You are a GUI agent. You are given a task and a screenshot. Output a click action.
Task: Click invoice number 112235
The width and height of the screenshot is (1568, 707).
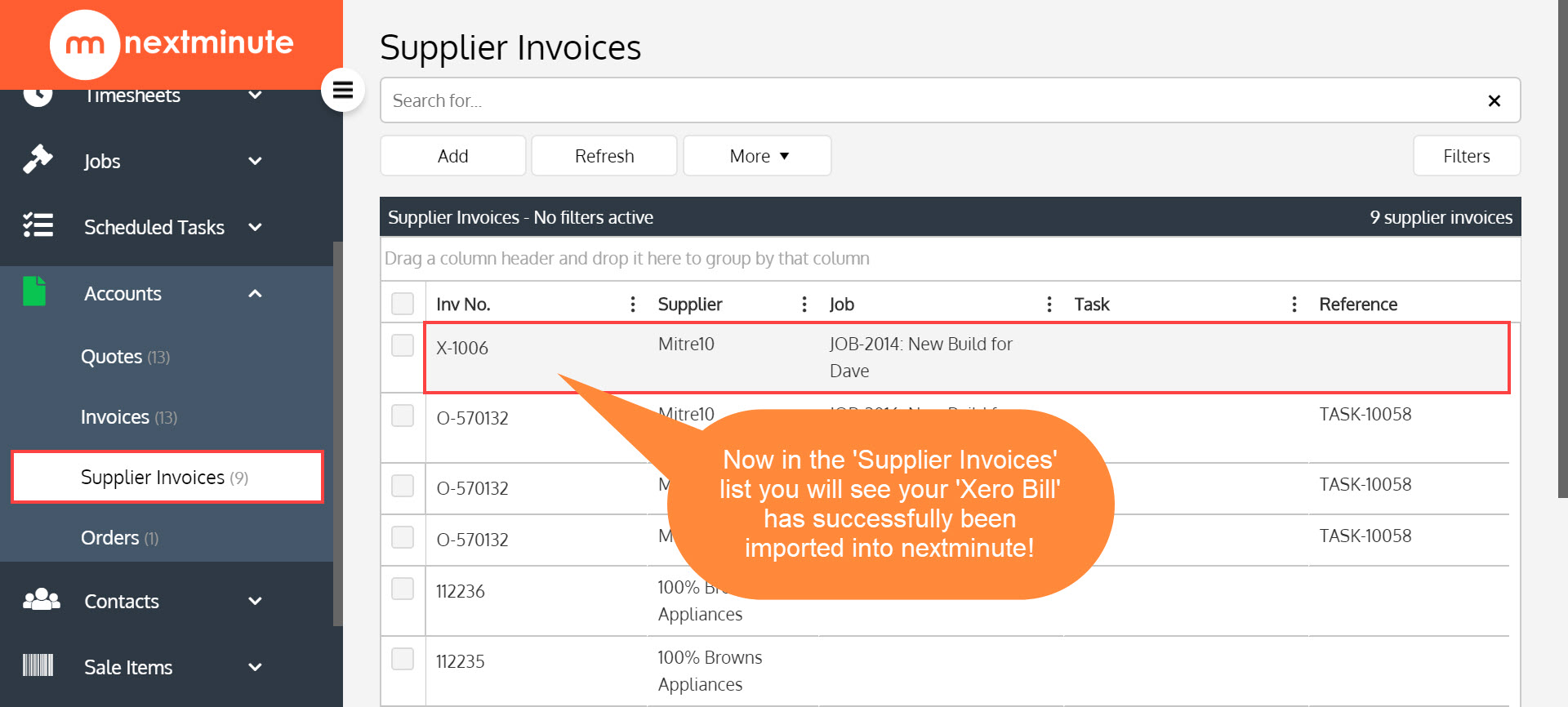(x=460, y=661)
